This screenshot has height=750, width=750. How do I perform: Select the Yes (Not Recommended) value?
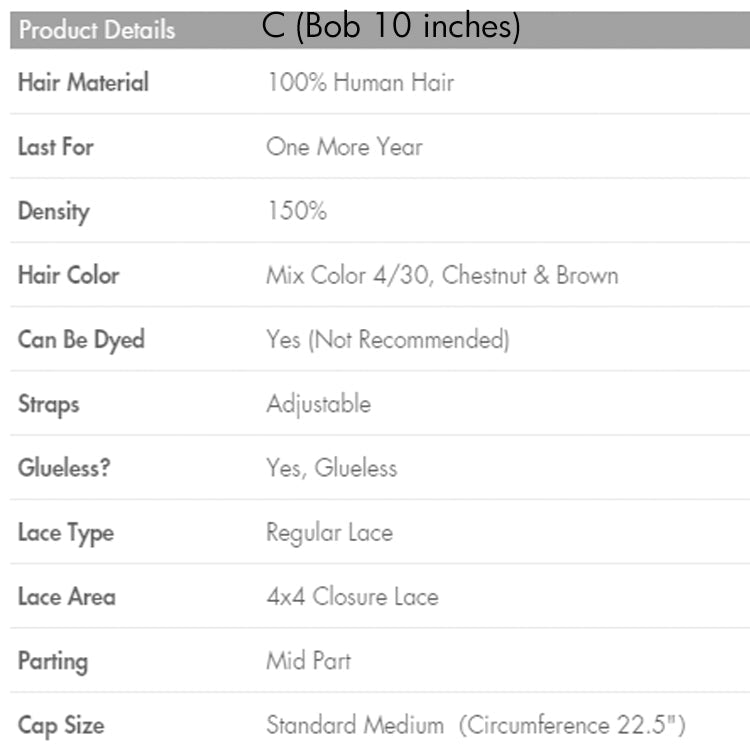tap(388, 340)
